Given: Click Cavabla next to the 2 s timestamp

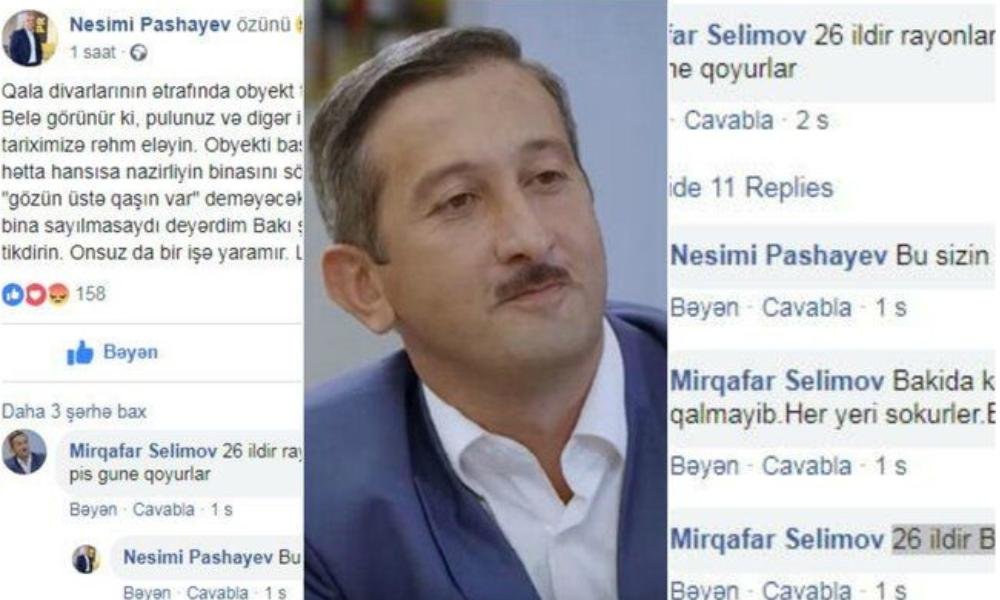Looking at the screenshot, I should click(728, 120).
